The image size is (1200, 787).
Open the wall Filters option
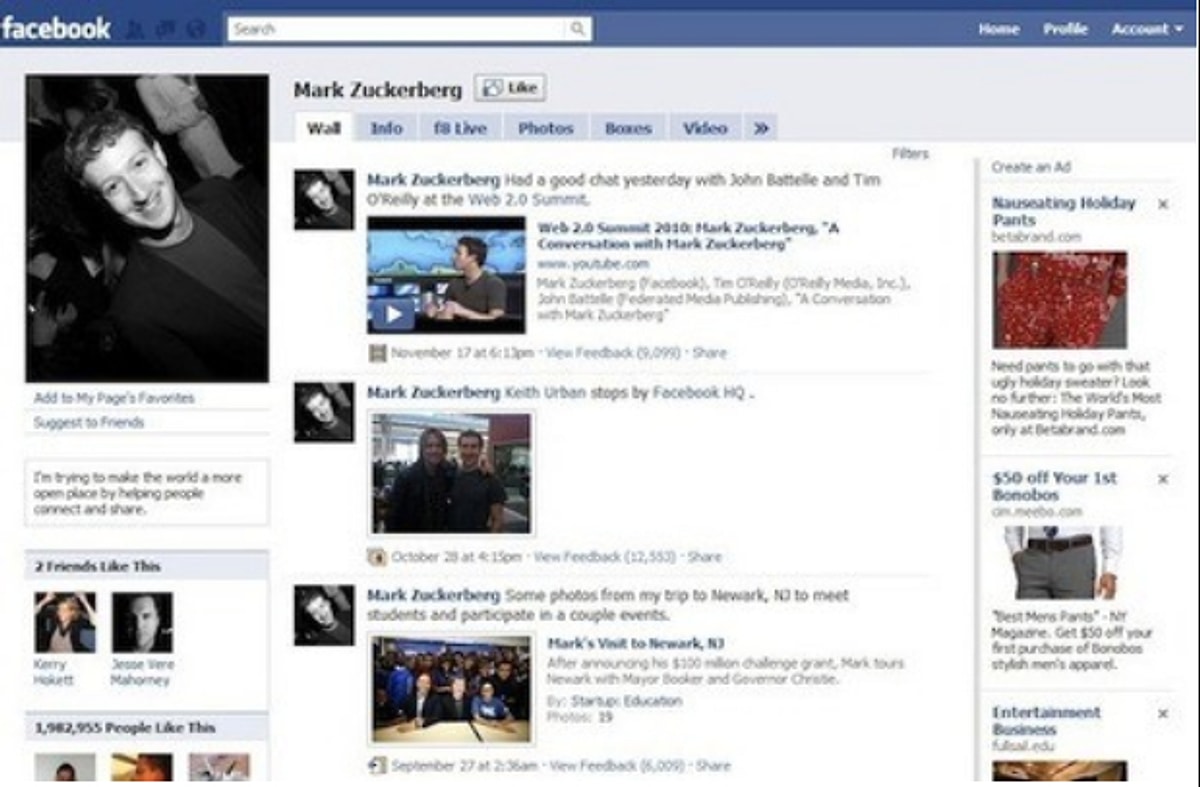910,154
